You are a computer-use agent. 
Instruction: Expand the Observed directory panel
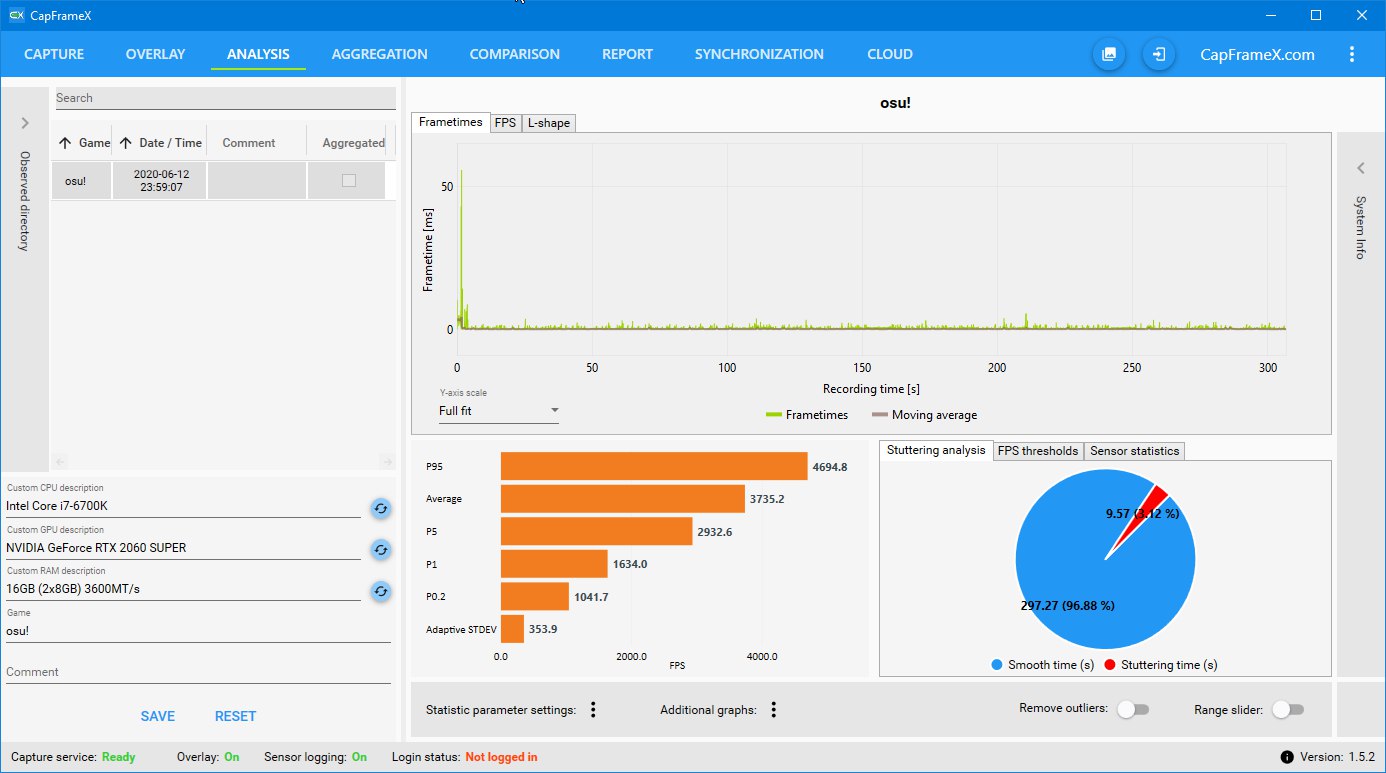[25, 123]
